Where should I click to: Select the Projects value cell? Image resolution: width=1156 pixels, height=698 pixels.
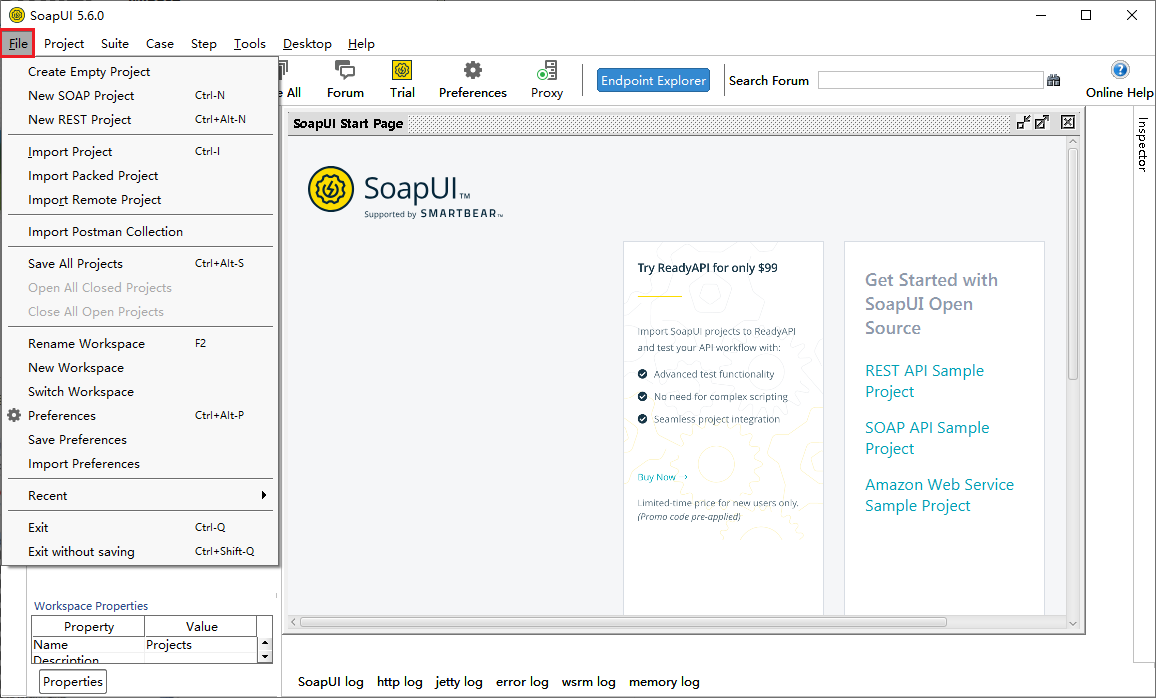(201, 645)
